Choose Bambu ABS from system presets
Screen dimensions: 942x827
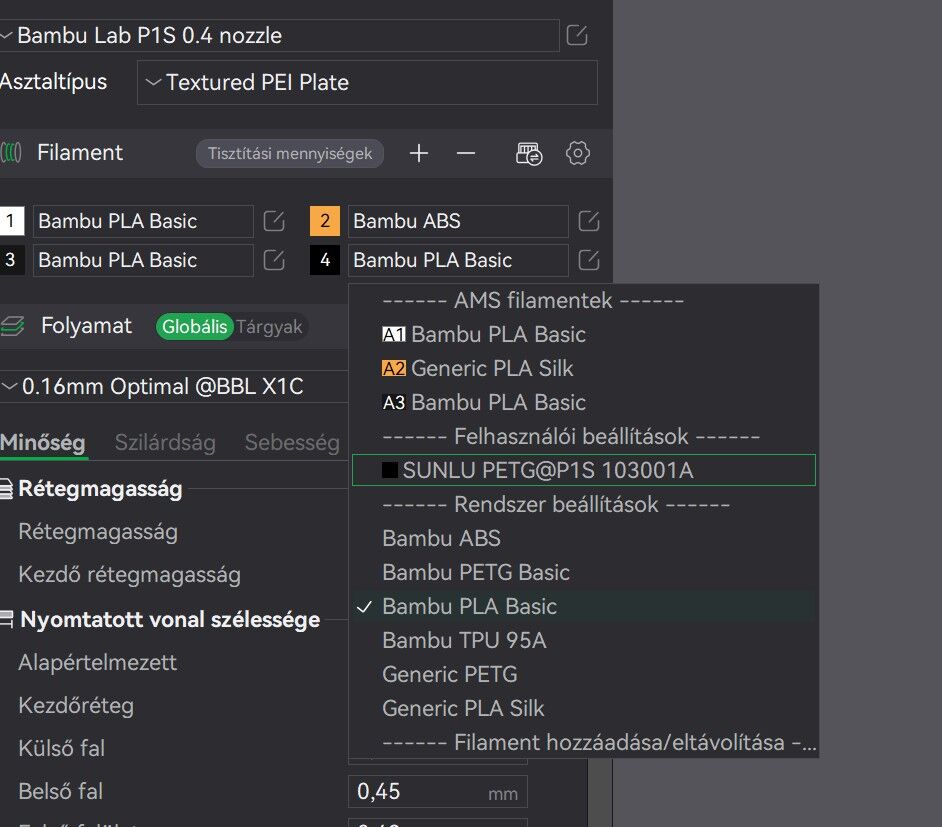pyautogui.click(x=583, y=539)
